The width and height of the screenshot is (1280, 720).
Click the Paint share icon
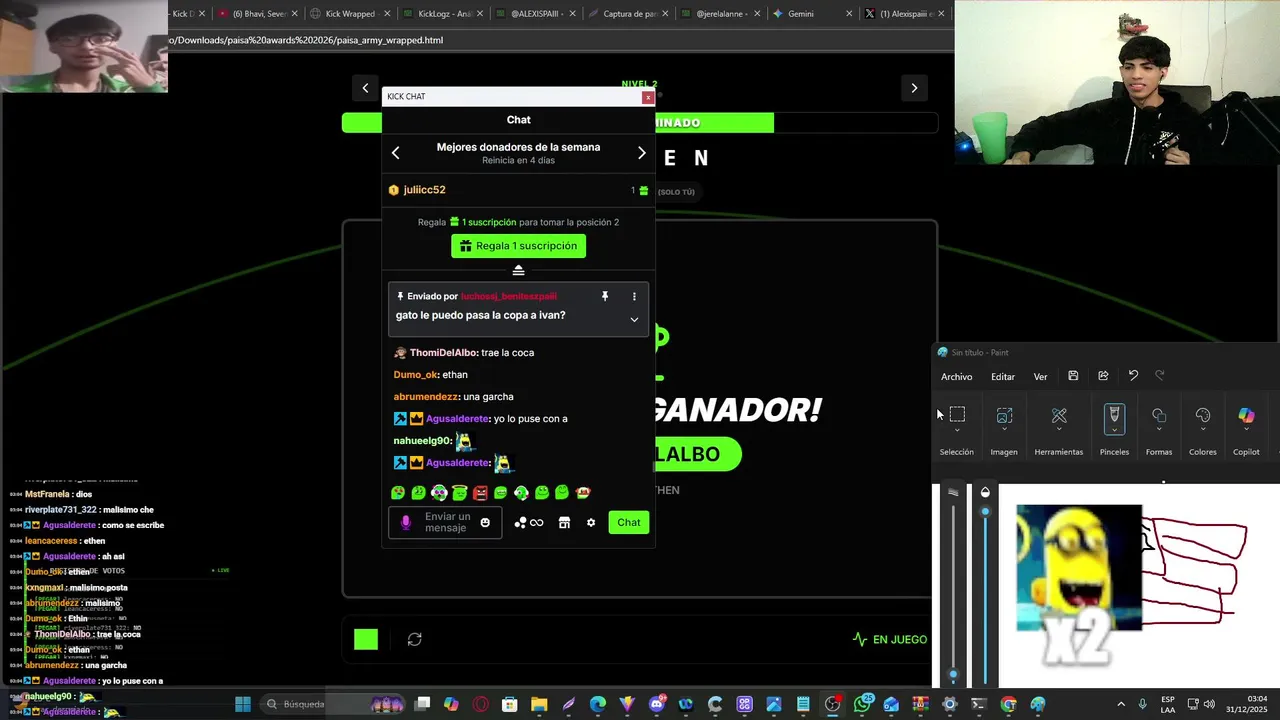point(1103,376)
